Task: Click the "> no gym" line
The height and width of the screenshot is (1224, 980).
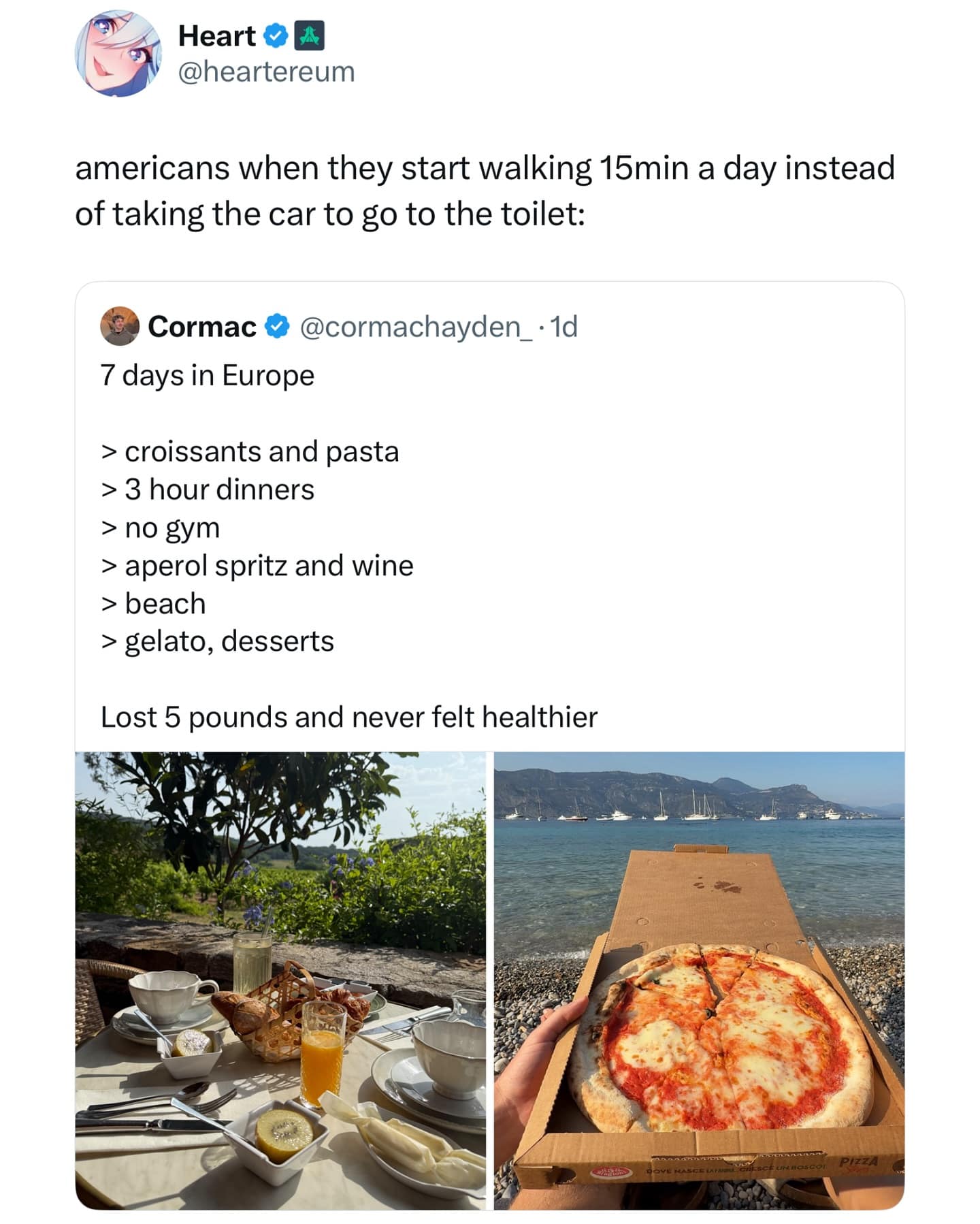Action: click(x=161, y=528)
